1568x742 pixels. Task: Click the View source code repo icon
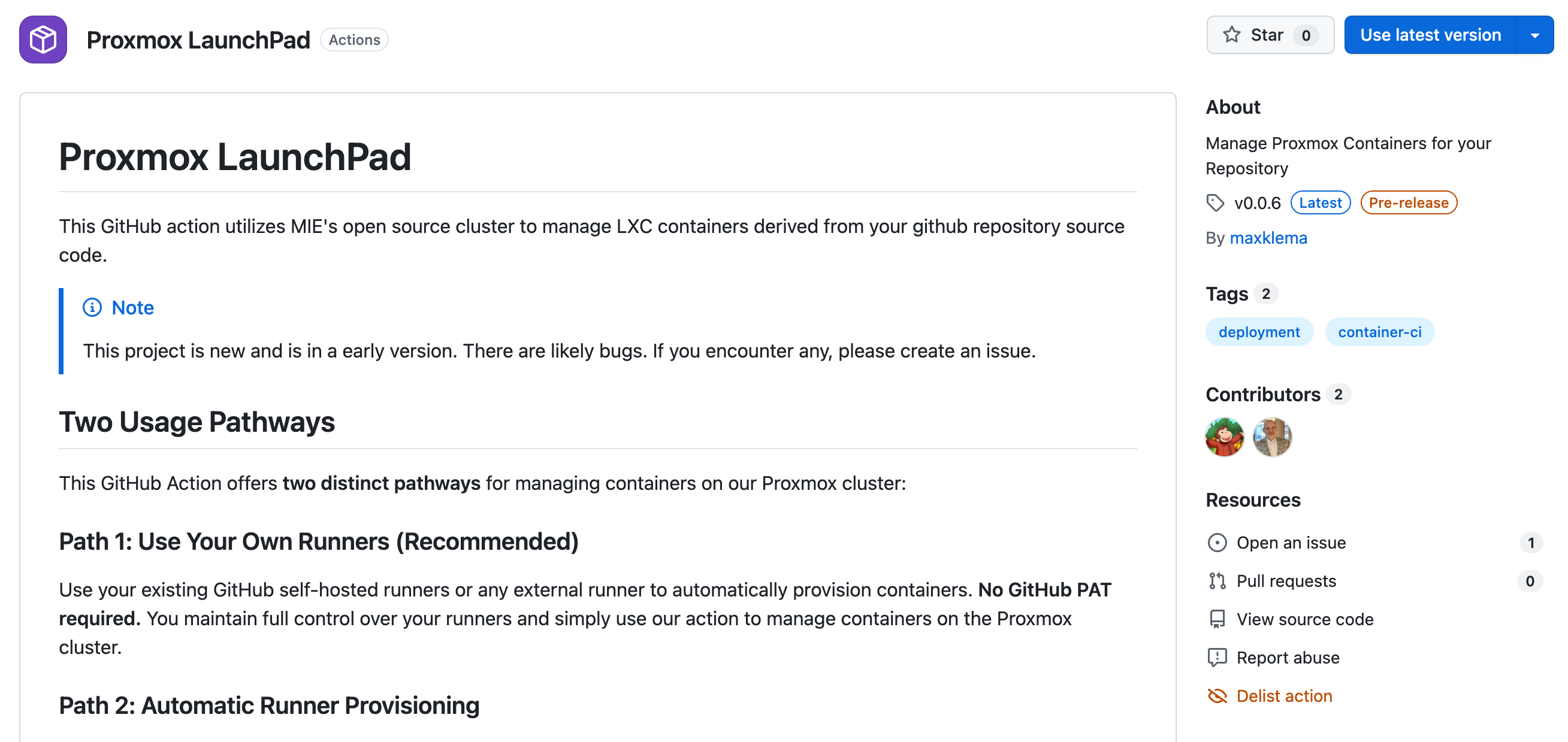pyautogui.click(x=1217, y=619)
